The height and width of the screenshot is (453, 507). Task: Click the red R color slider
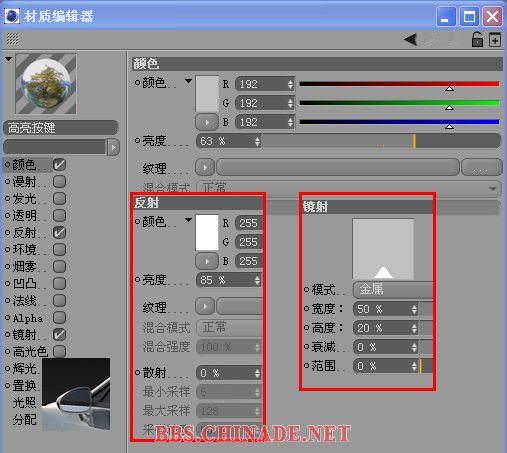pos(399,84)
